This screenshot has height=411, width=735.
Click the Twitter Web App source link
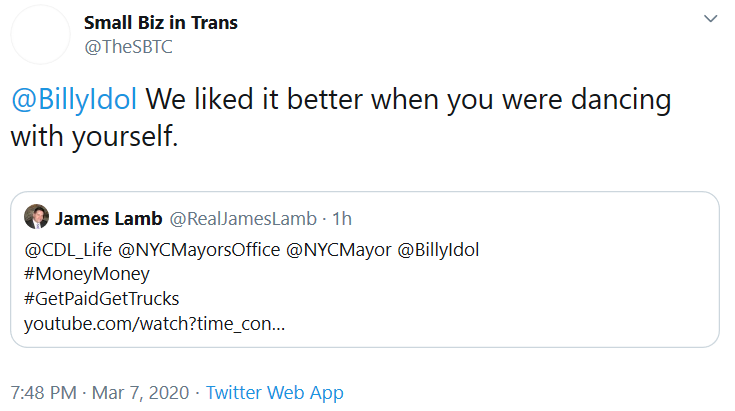274,392
